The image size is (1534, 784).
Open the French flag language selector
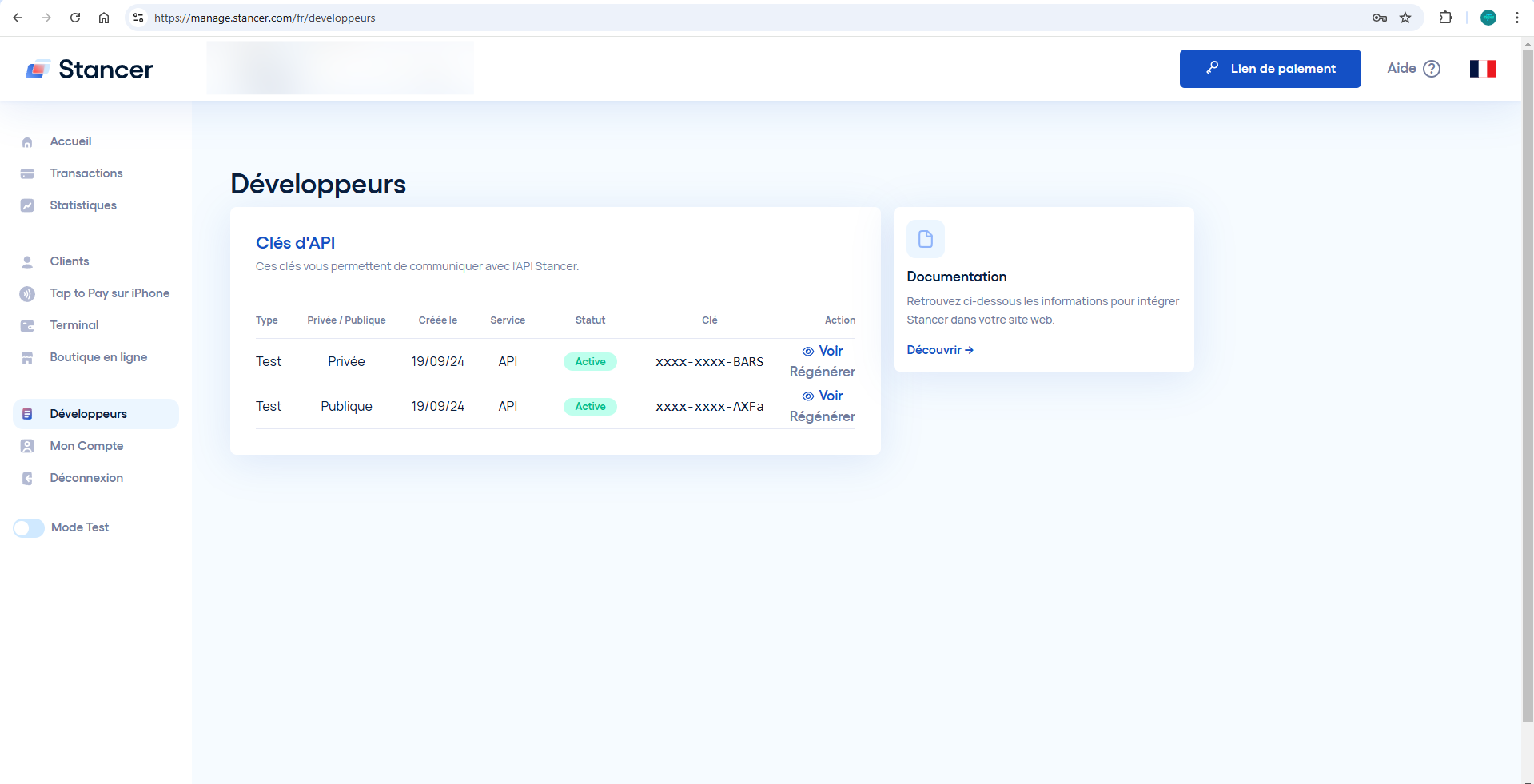click(1482, 69)
